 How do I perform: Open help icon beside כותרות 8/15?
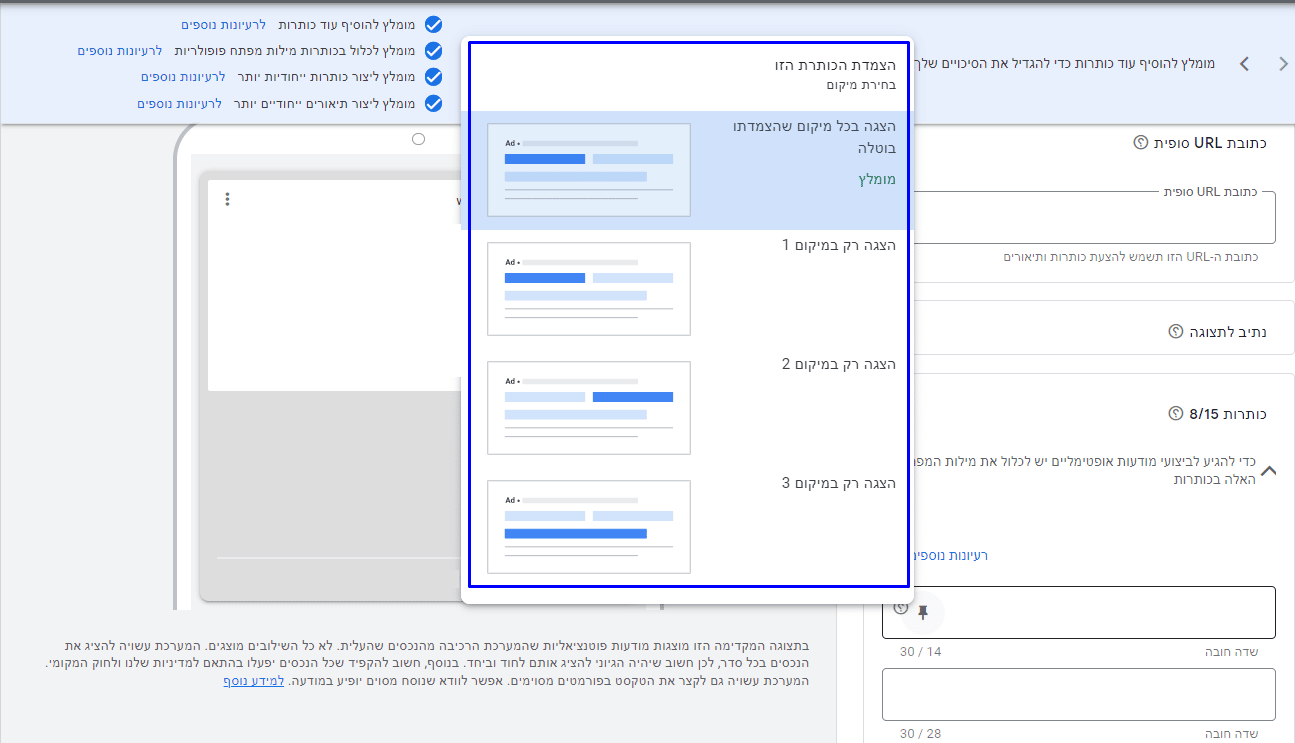[1175, 413]
